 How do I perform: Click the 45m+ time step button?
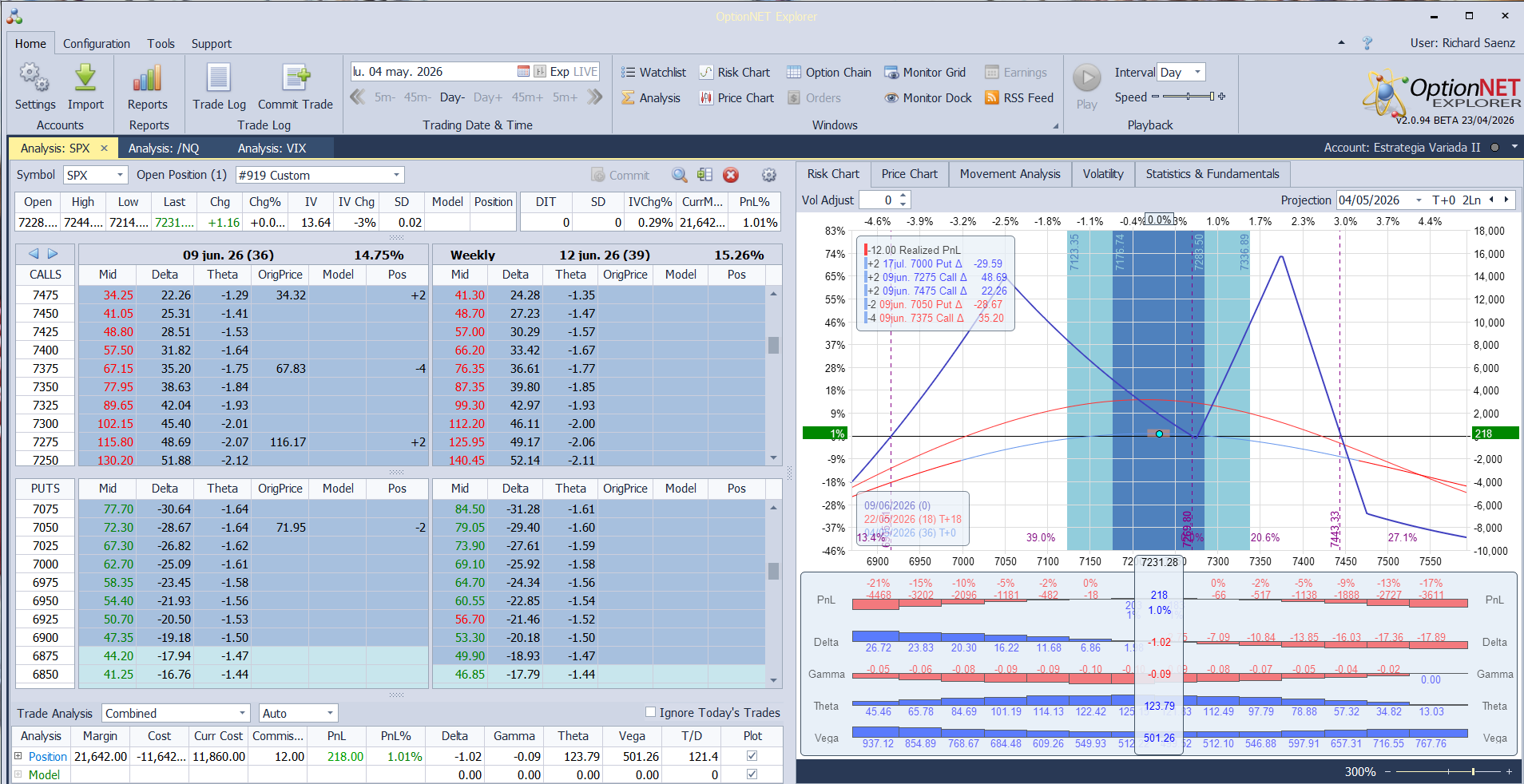tap(527, 97)
